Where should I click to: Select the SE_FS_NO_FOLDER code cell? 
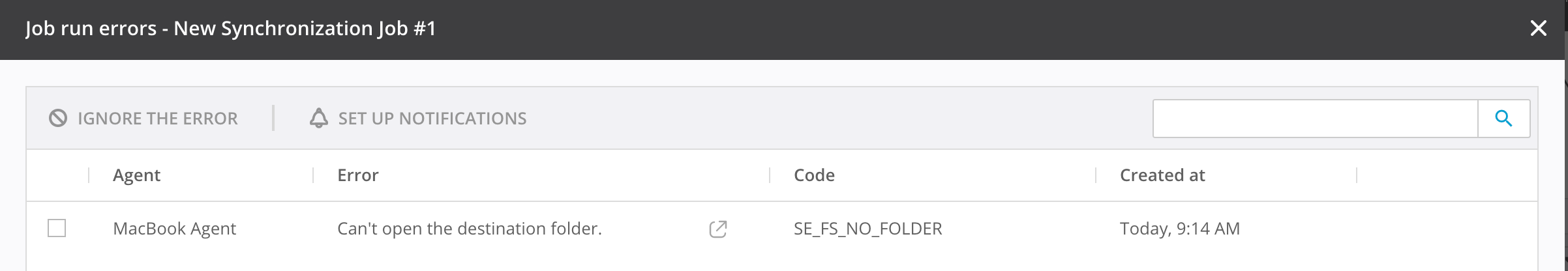[x=867, y=229]
